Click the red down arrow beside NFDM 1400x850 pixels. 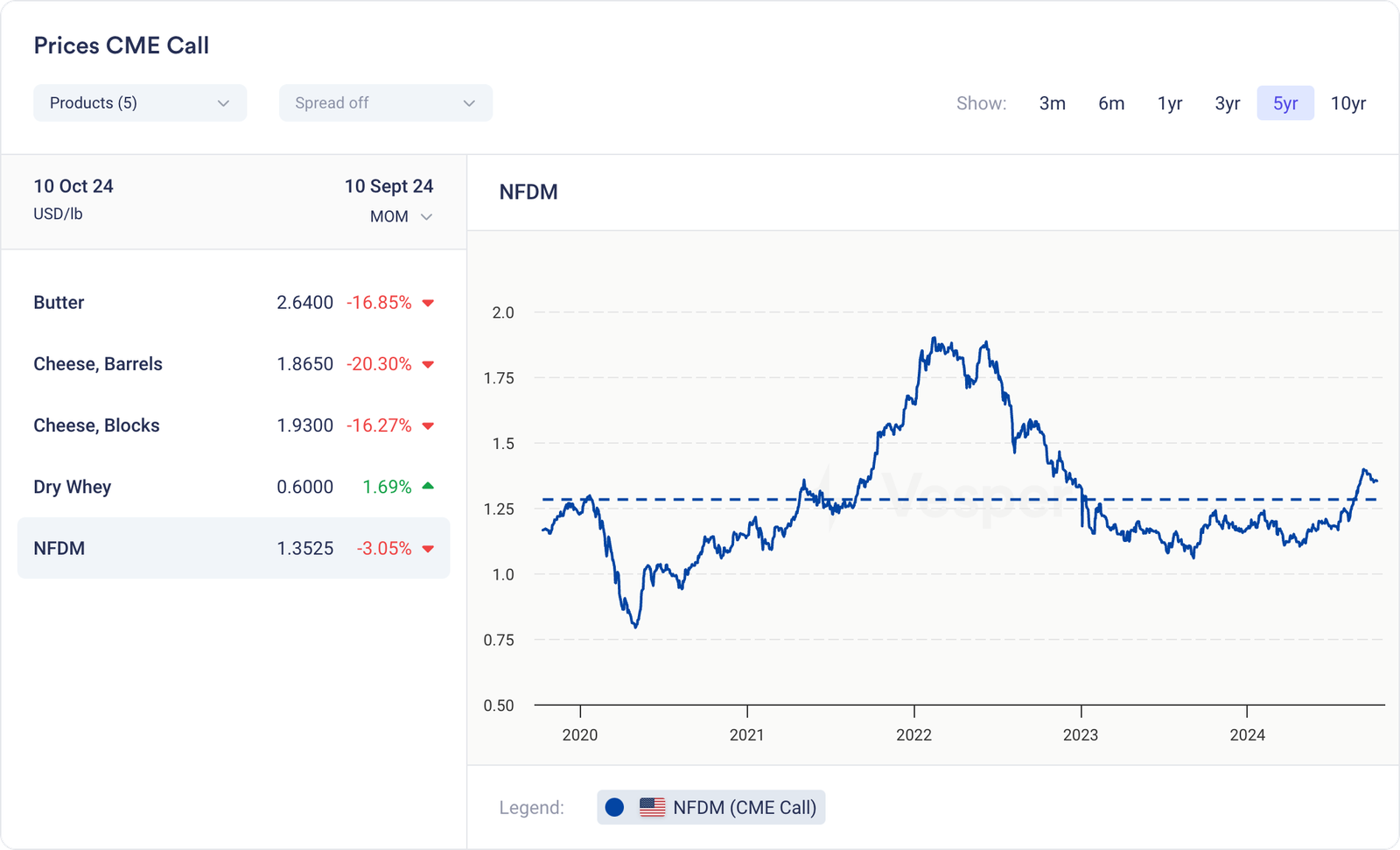tap(428, 549)
